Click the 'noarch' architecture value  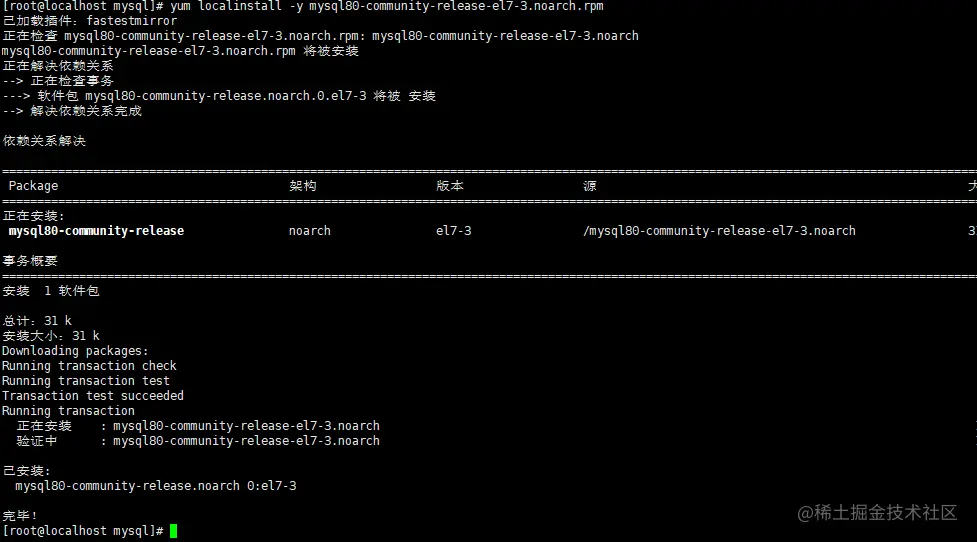[310, 231]
